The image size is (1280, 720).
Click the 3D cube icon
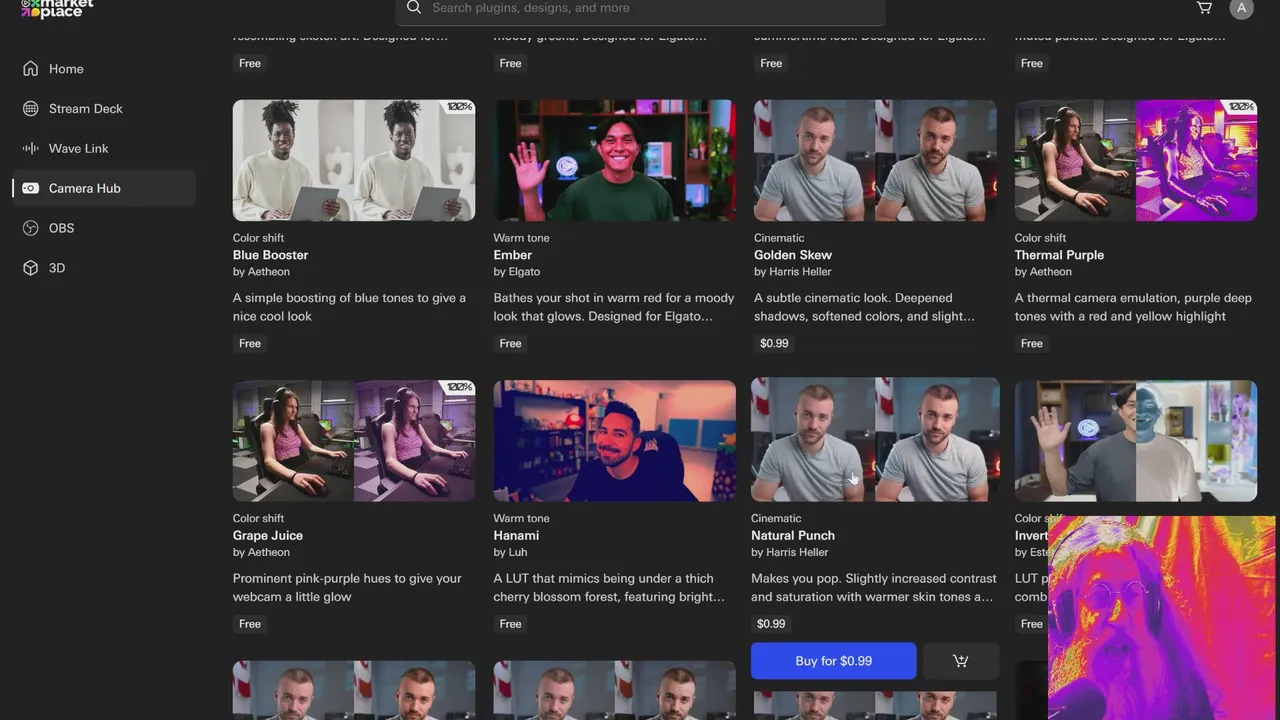(30, 269)
